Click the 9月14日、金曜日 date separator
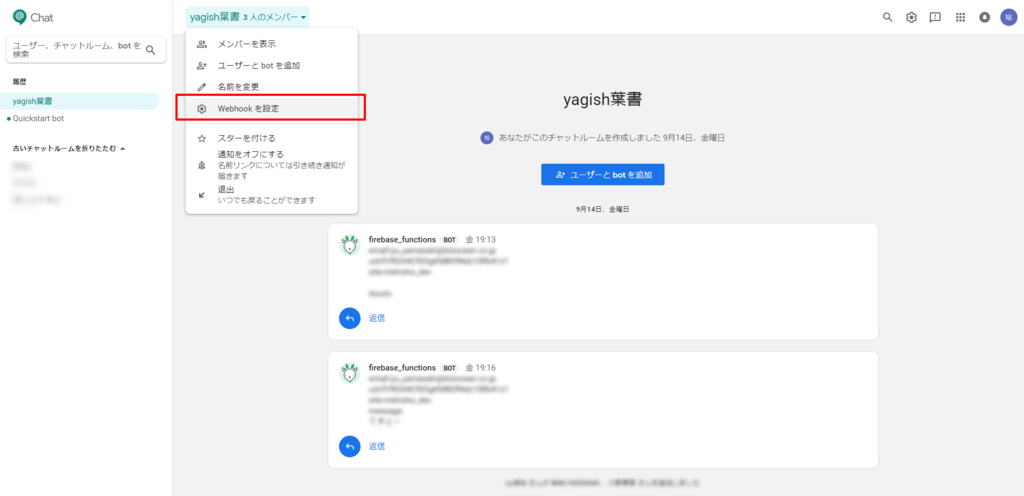 (602, 209)
